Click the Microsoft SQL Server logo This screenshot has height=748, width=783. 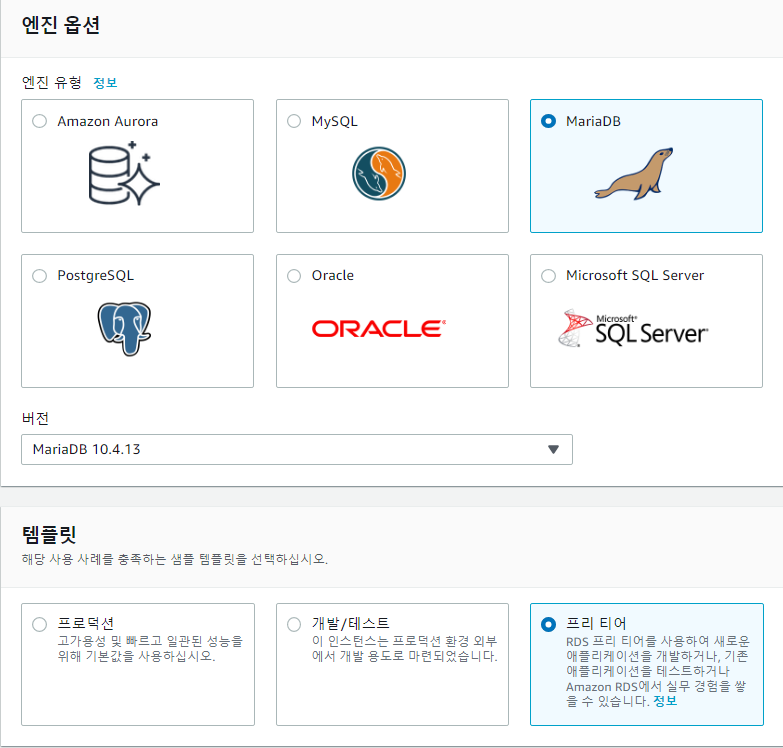633,328
